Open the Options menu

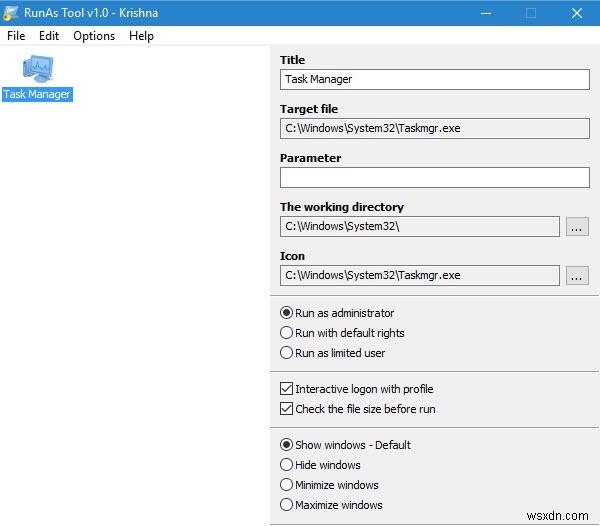point(94,36)
